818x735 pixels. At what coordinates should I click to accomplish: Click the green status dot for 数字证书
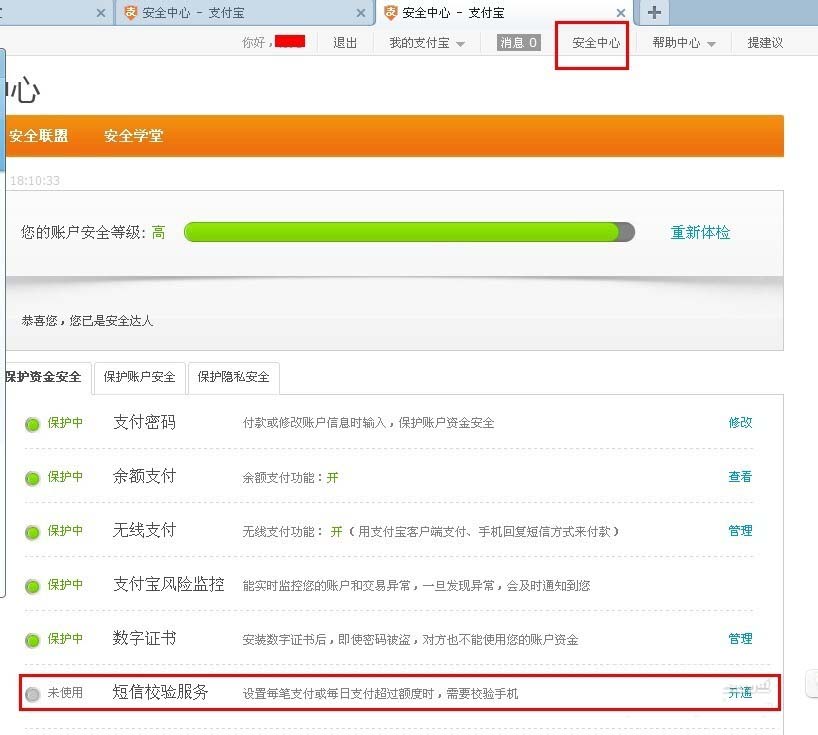32,640
